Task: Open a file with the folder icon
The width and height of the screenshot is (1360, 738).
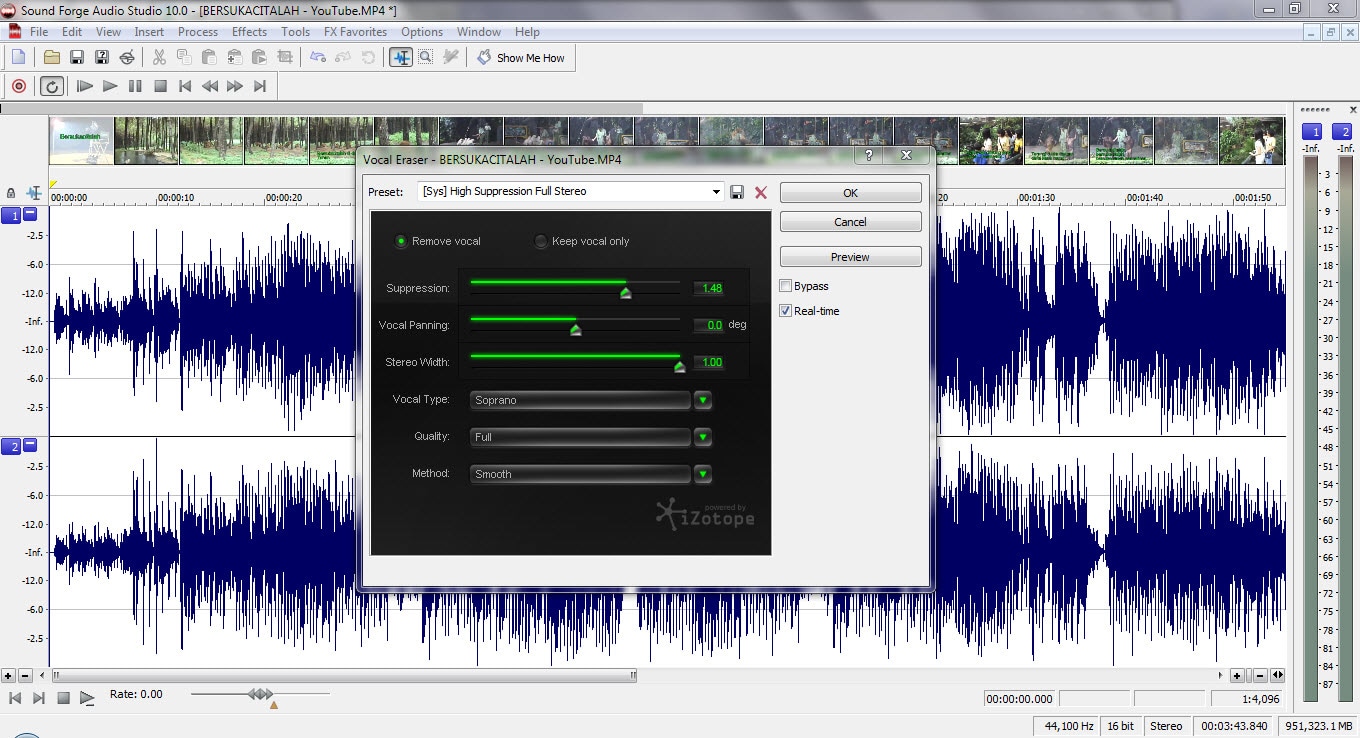Action: 52,57
